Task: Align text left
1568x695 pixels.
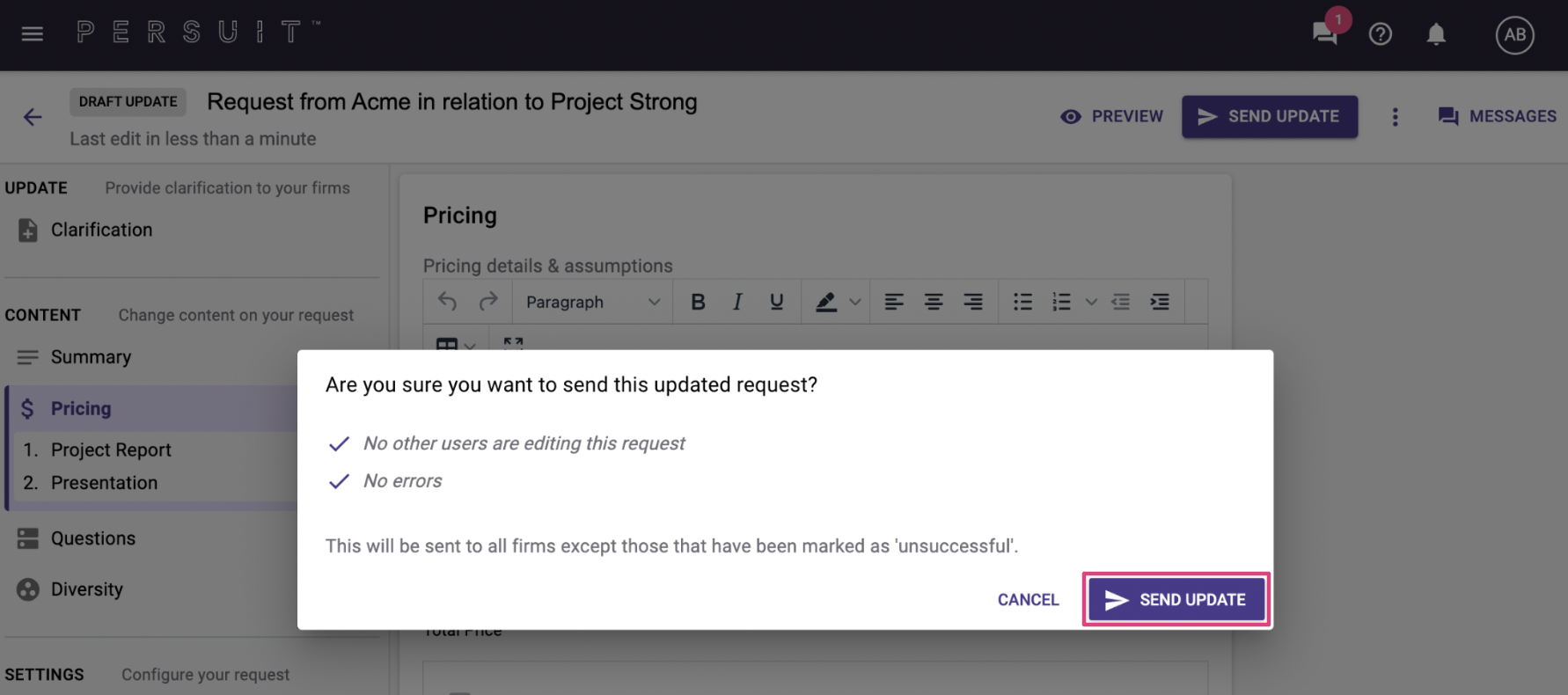Action: (894, 302)
